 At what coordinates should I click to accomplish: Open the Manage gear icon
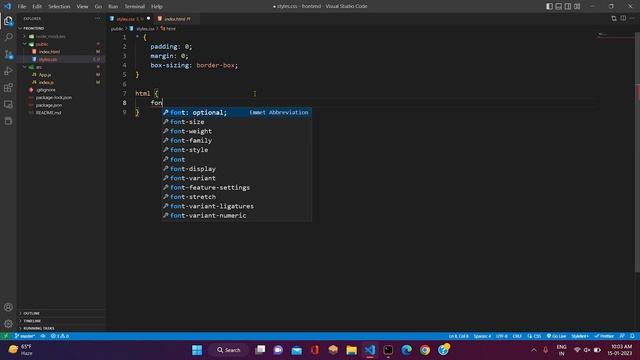tap(8, 324)
